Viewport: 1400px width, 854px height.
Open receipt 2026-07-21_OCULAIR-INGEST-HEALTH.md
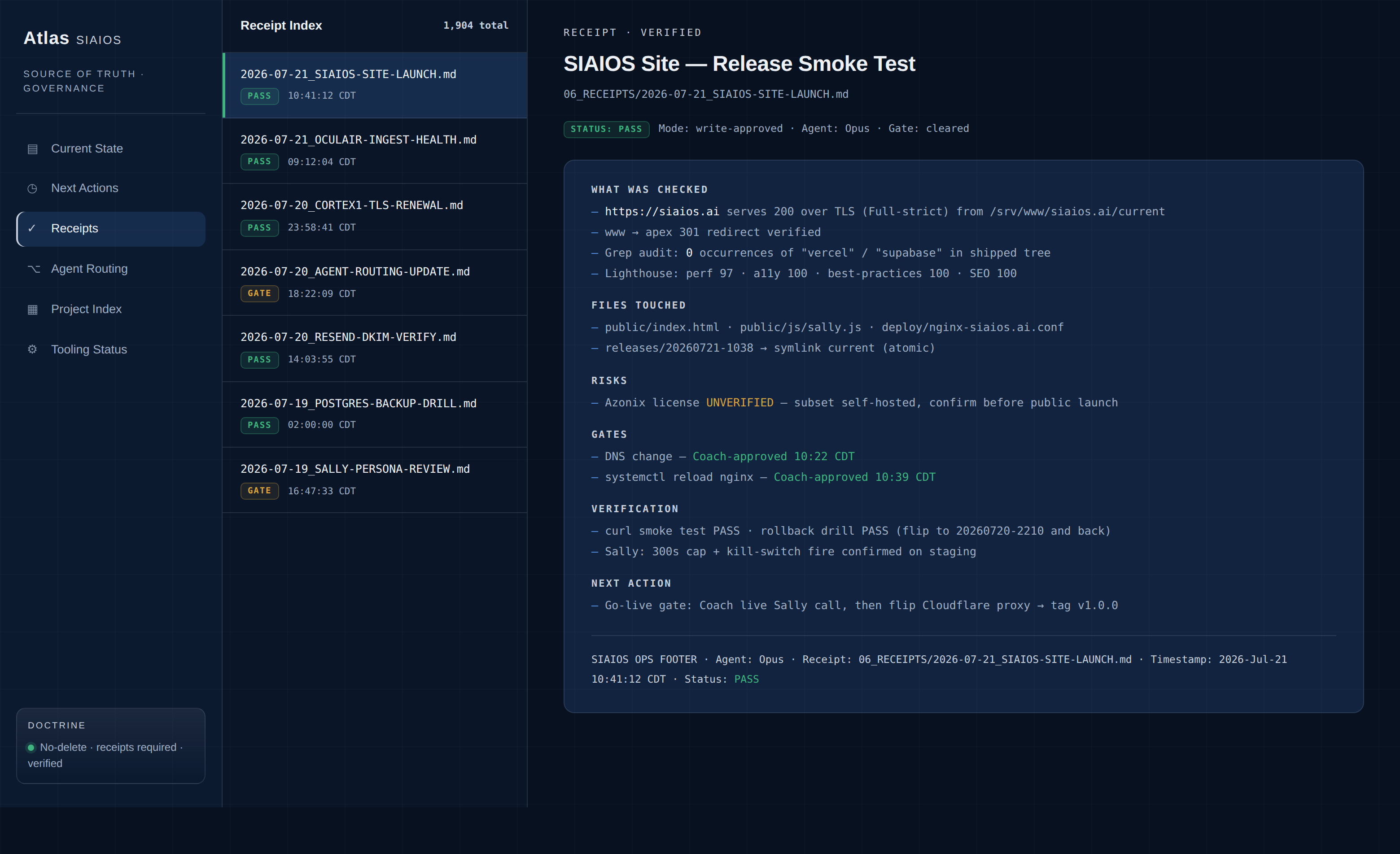click(x=375, y=150)
